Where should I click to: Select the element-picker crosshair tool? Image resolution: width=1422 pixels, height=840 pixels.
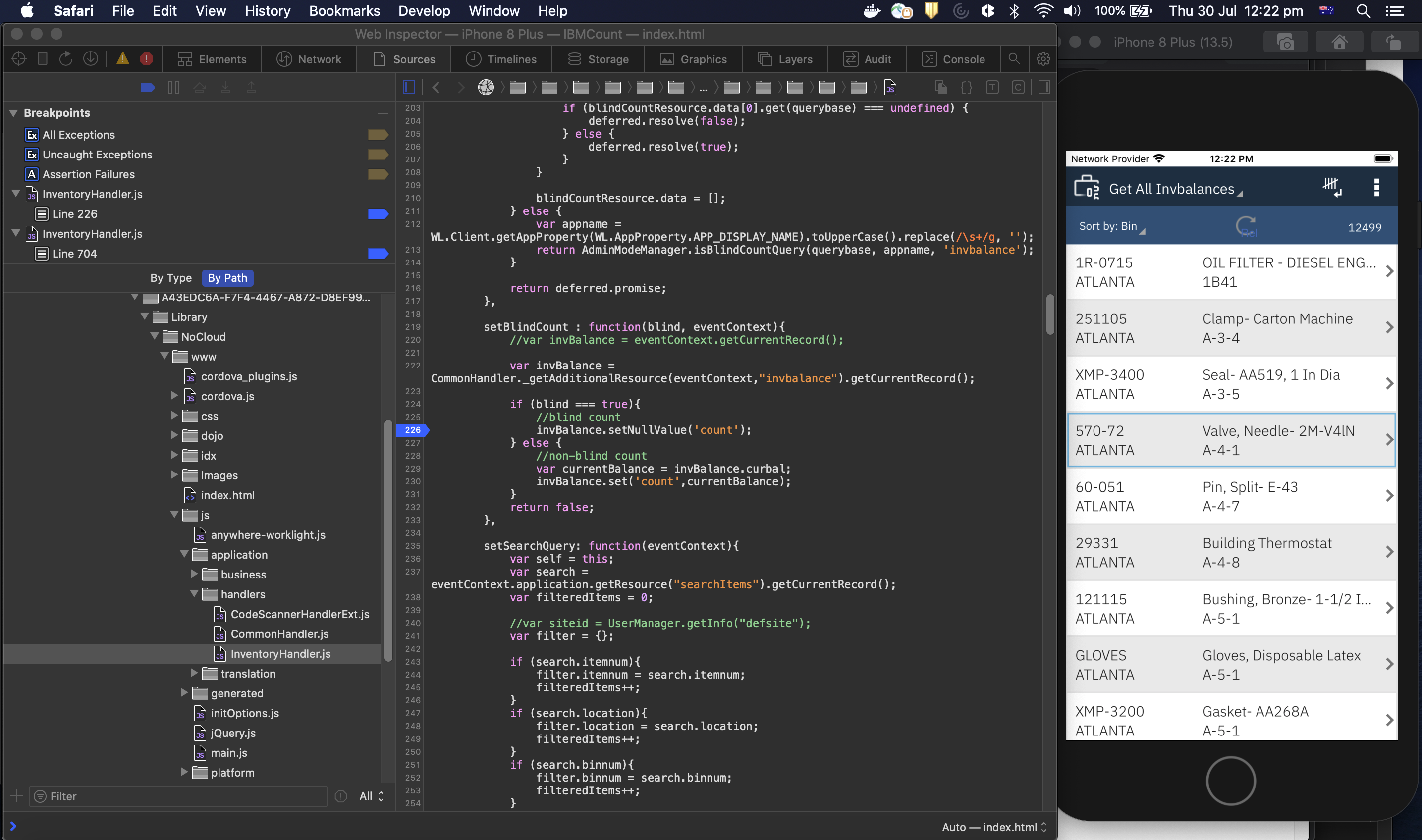18,58
